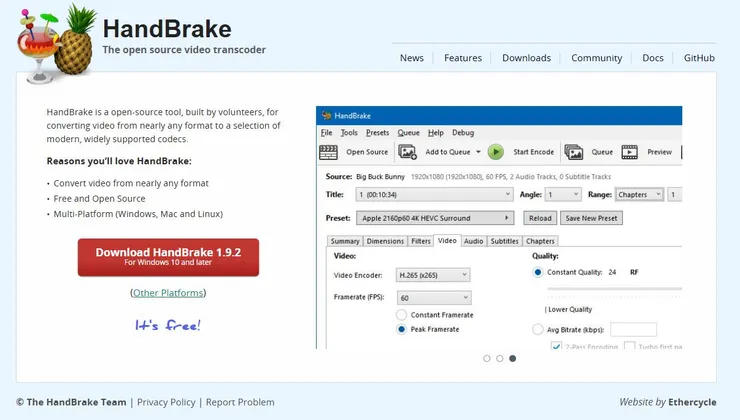Switch to the Filters tab
The image size is (740, 420).
coord(420,241)
